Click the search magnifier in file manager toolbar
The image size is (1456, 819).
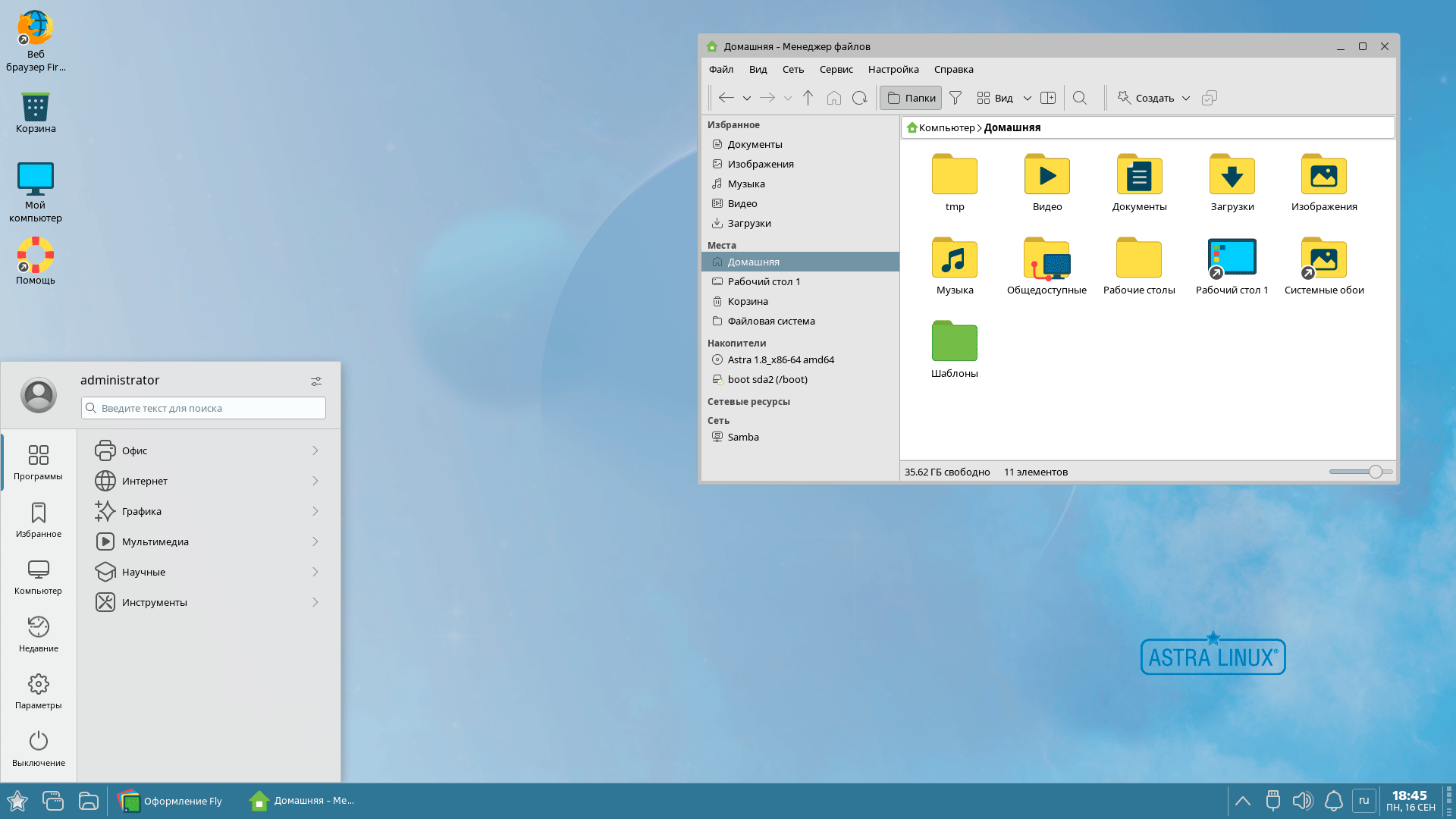click(x=1080, y=98)
